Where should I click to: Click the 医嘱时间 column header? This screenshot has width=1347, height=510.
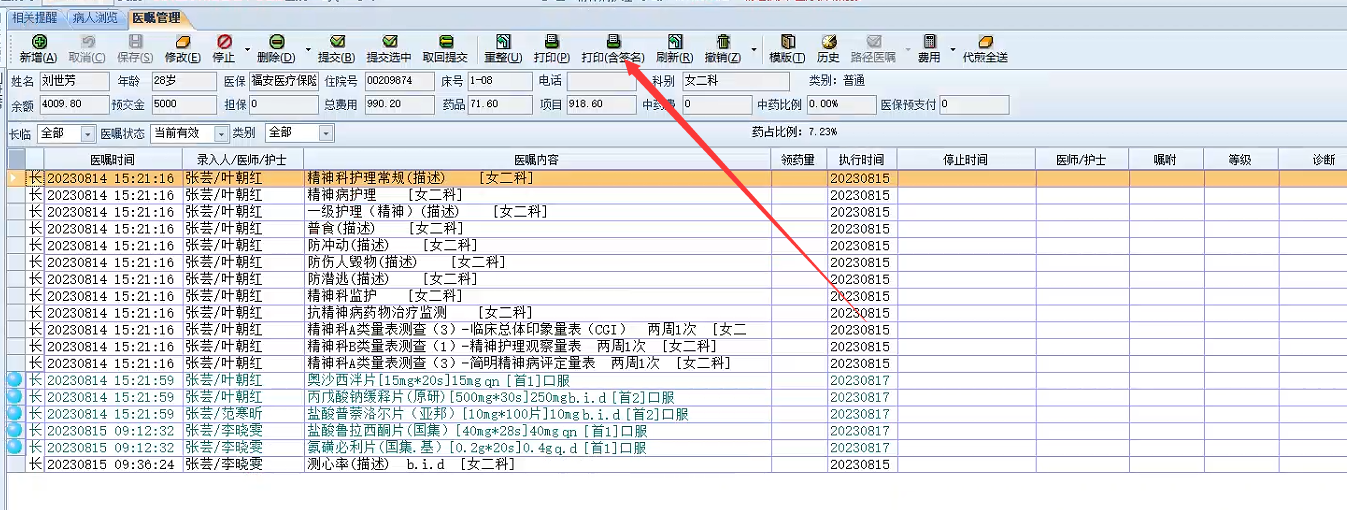pyautogui.click(x=112, y=160)
